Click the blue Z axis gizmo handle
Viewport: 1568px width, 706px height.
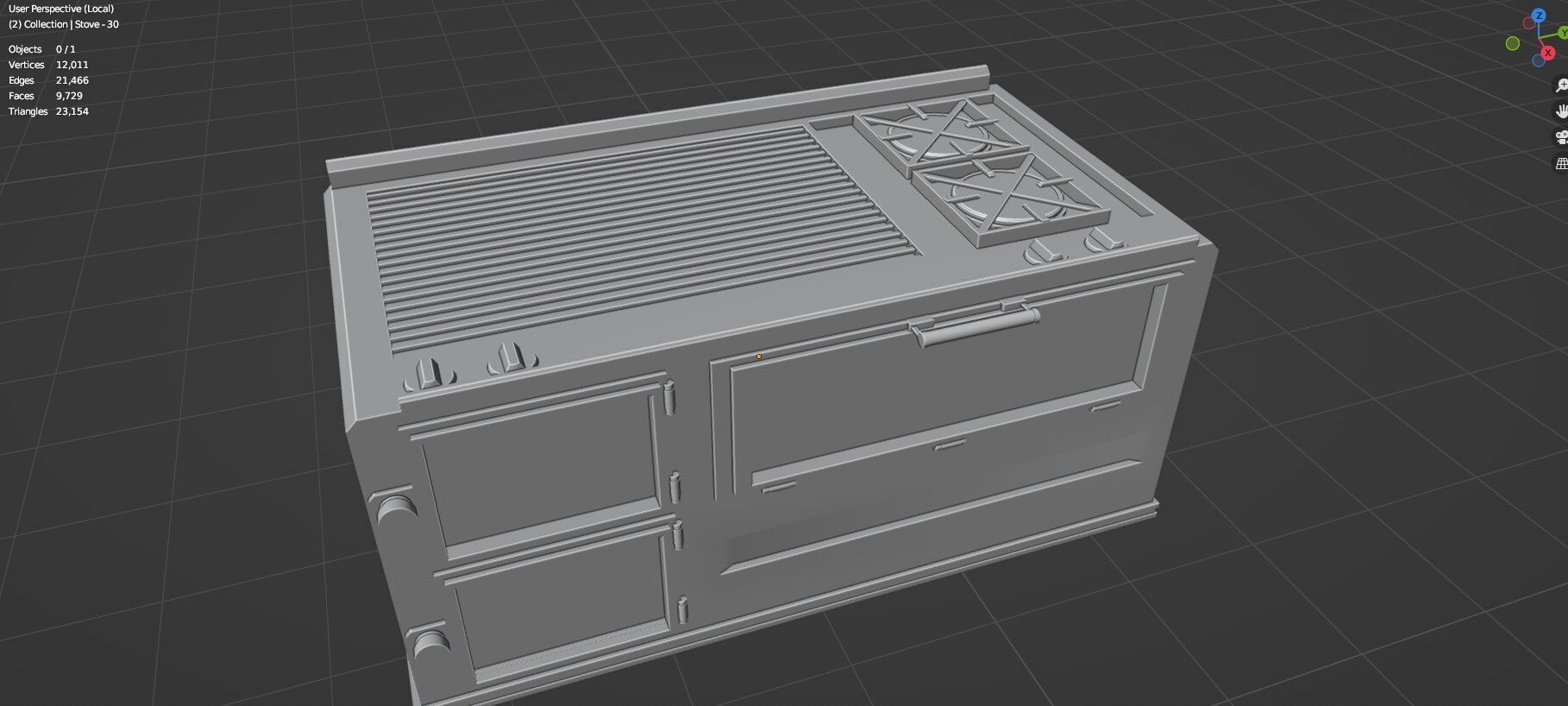click(1539, 16)
